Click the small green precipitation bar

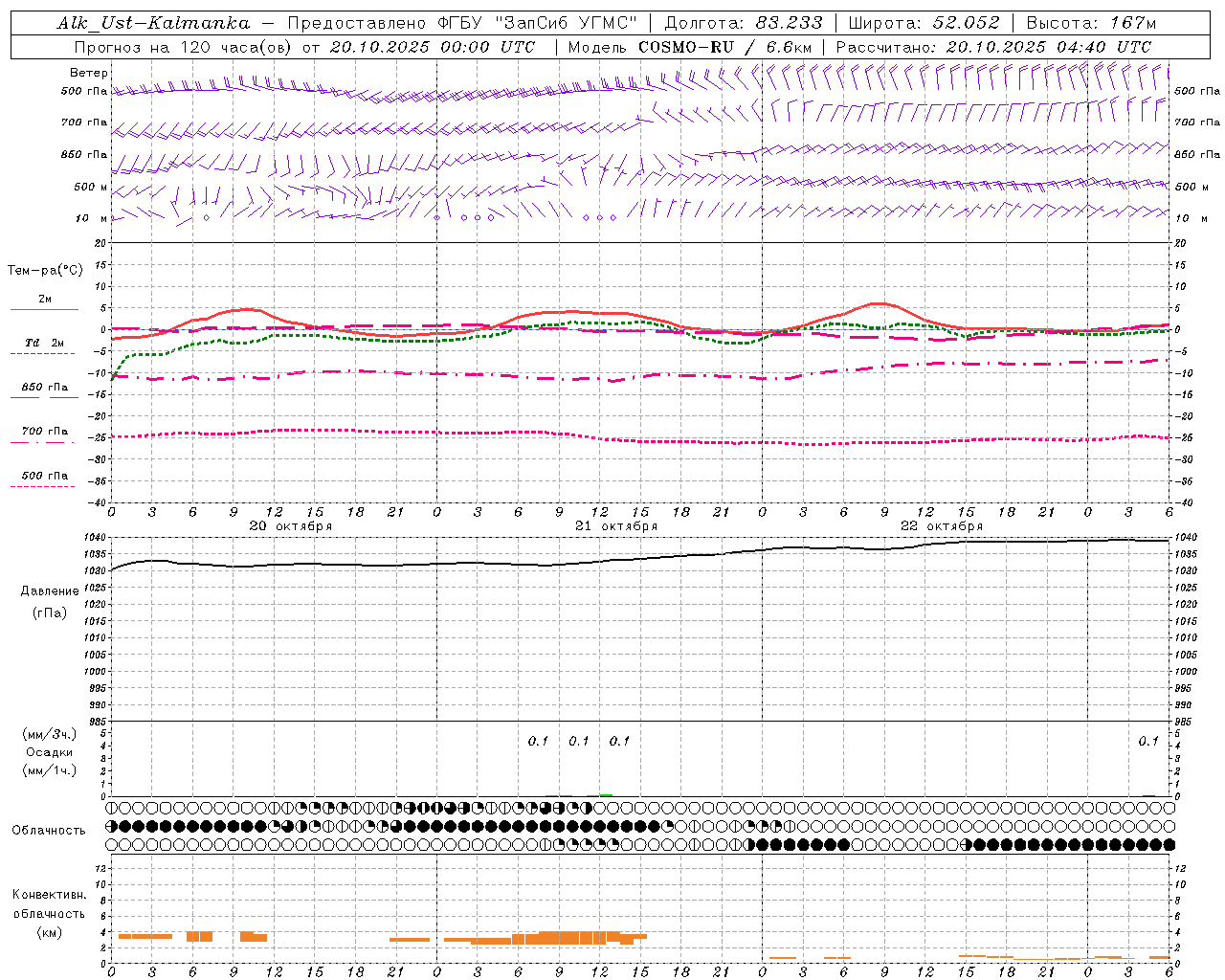[605, 794]
